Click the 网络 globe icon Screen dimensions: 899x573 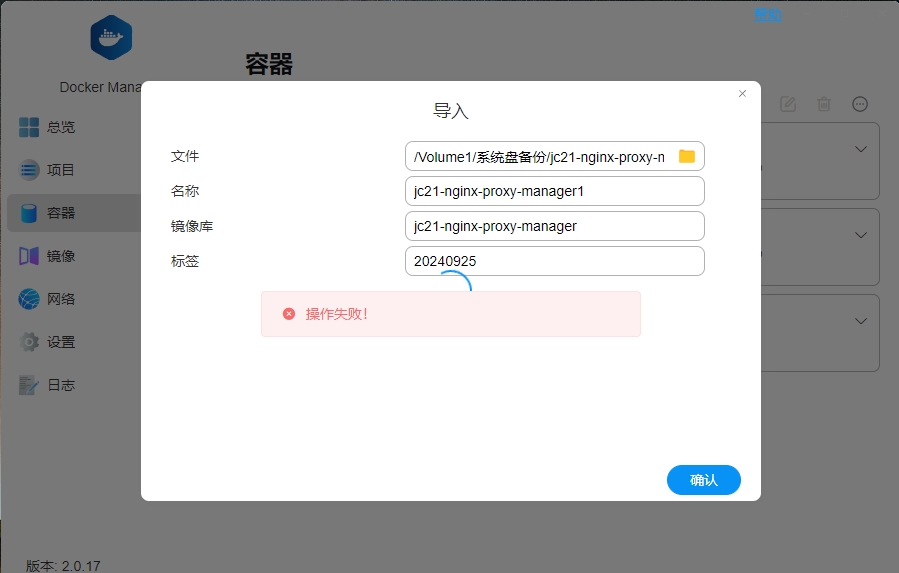coord(29,299)
